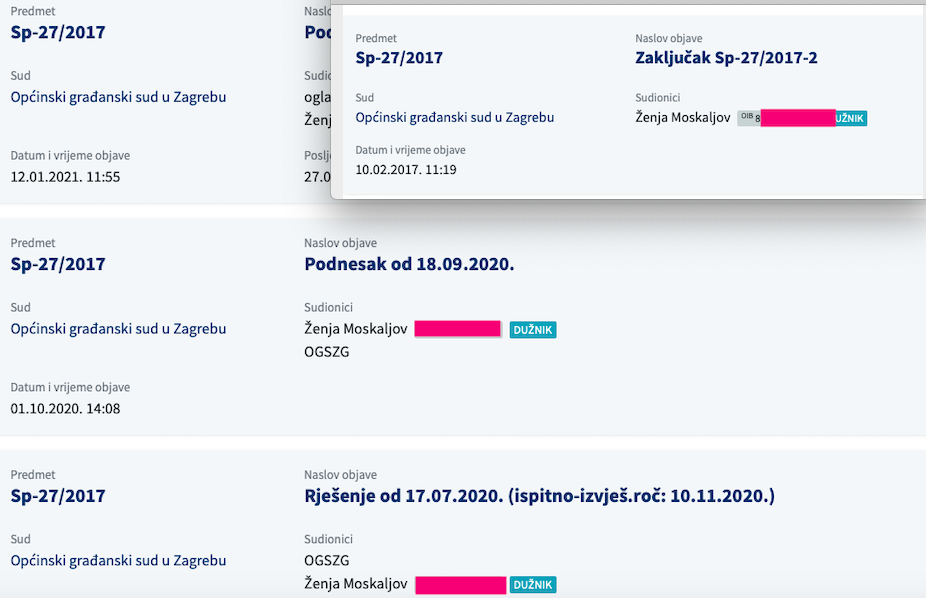The height and width of the screenshot is (598, 926).
Task: Open Podnesak od 18.09.2020. publication
Action: tap(409, 264)
